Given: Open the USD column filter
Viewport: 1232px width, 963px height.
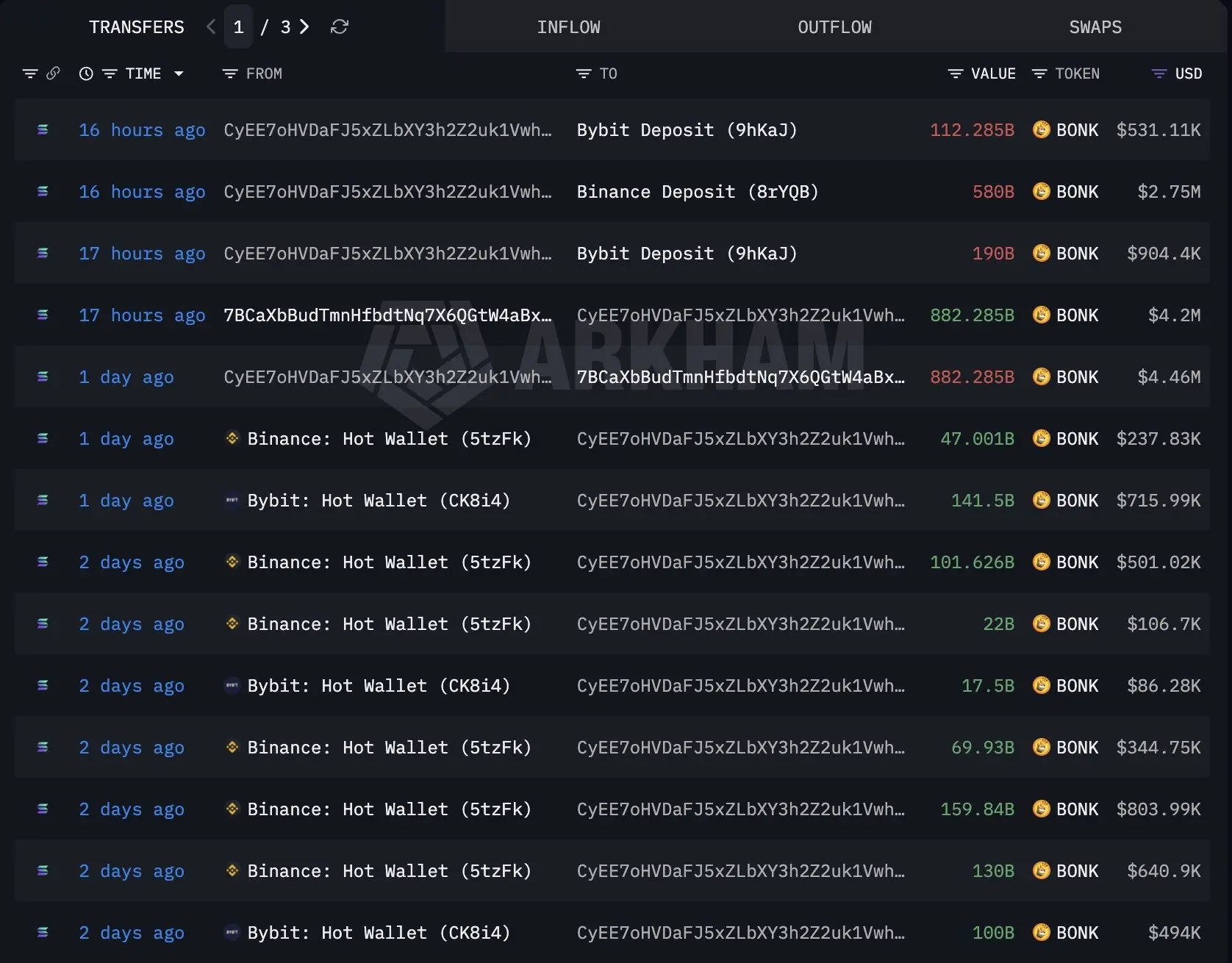Looking at the screenshot, I should click(x=1159, y=74).
